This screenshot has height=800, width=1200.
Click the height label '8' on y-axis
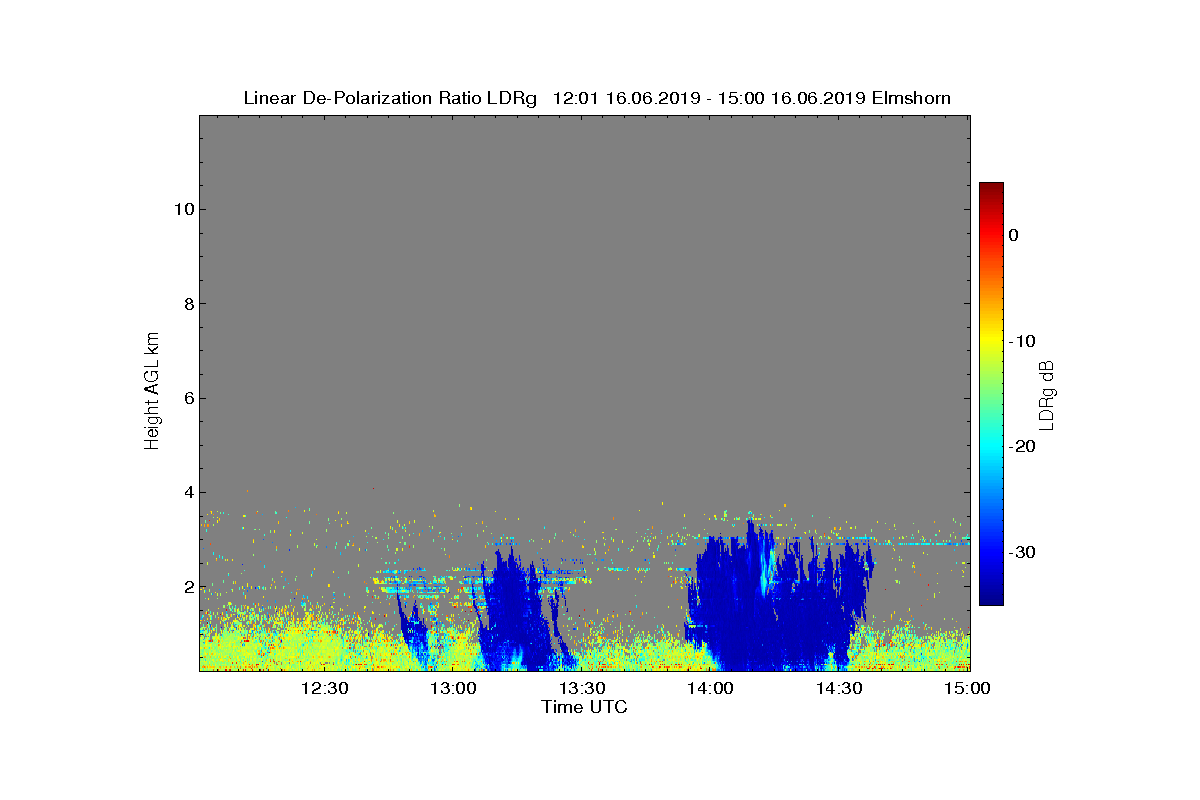tap(187, 304)
